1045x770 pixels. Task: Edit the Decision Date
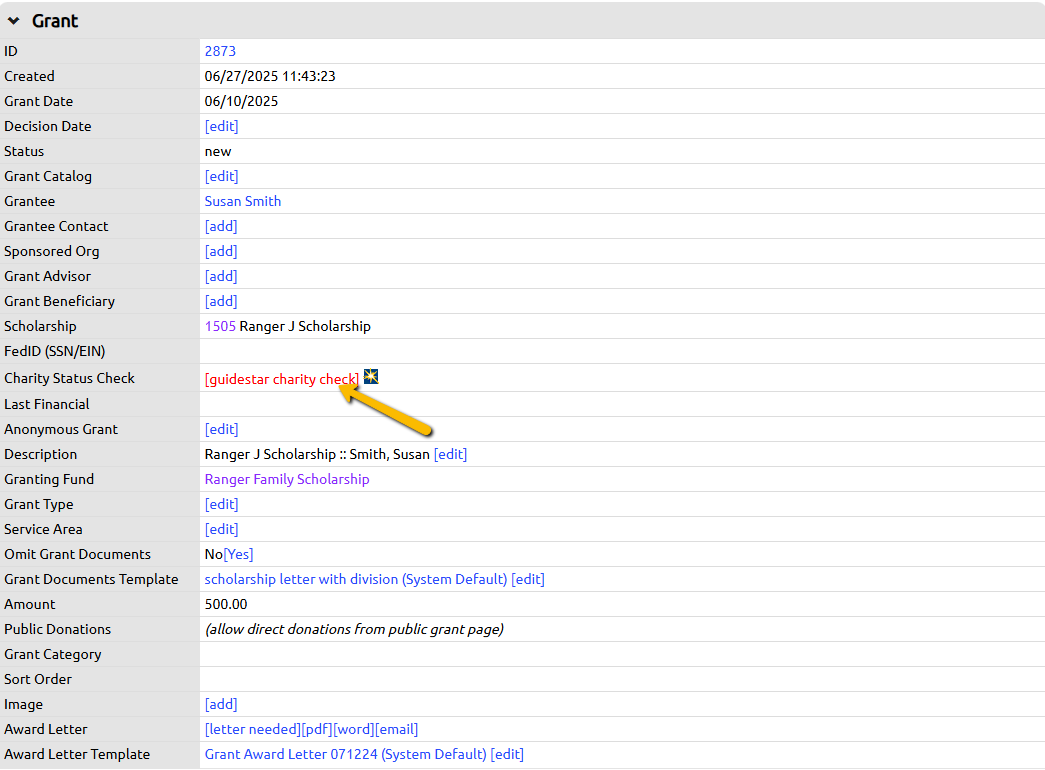tap(221, 126)
